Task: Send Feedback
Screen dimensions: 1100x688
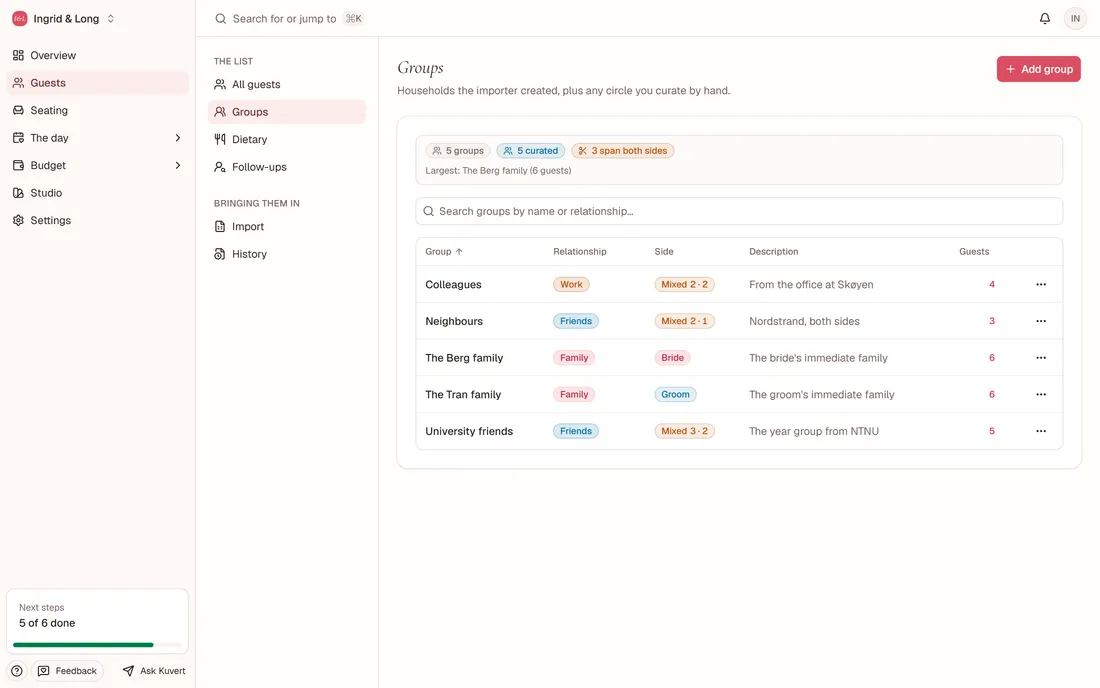Action: point(67,671)
